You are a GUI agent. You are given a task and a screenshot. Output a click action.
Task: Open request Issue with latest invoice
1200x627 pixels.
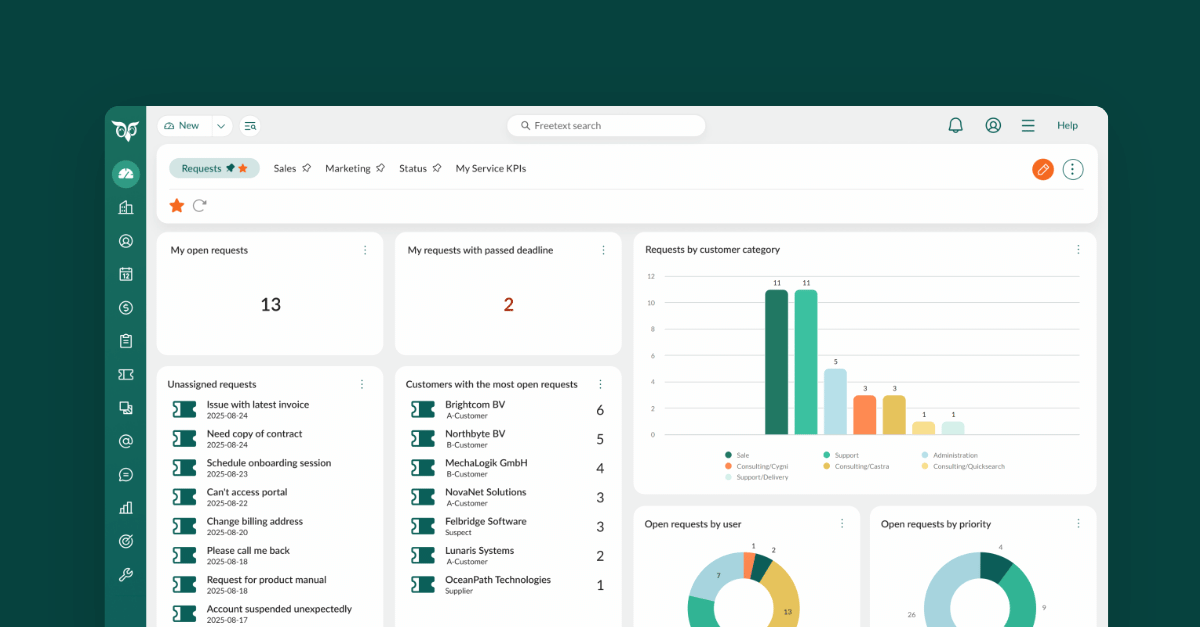click(258, 405)
